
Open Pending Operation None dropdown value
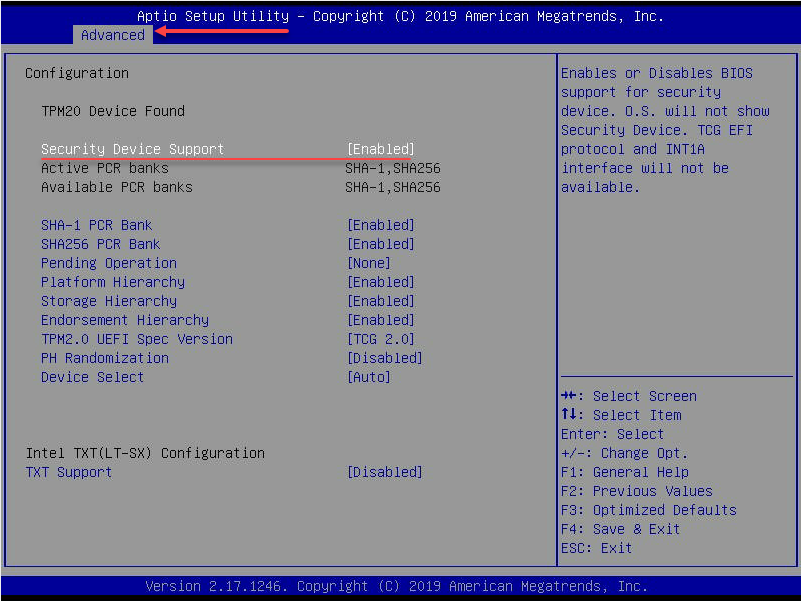tap(368, 263)
